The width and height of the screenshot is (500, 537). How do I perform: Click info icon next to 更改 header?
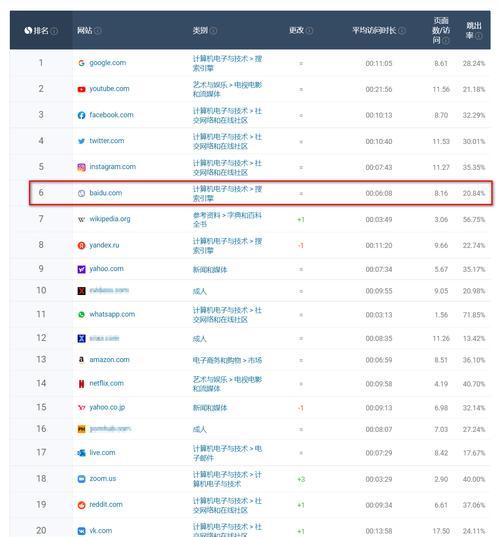click(309, 31)
